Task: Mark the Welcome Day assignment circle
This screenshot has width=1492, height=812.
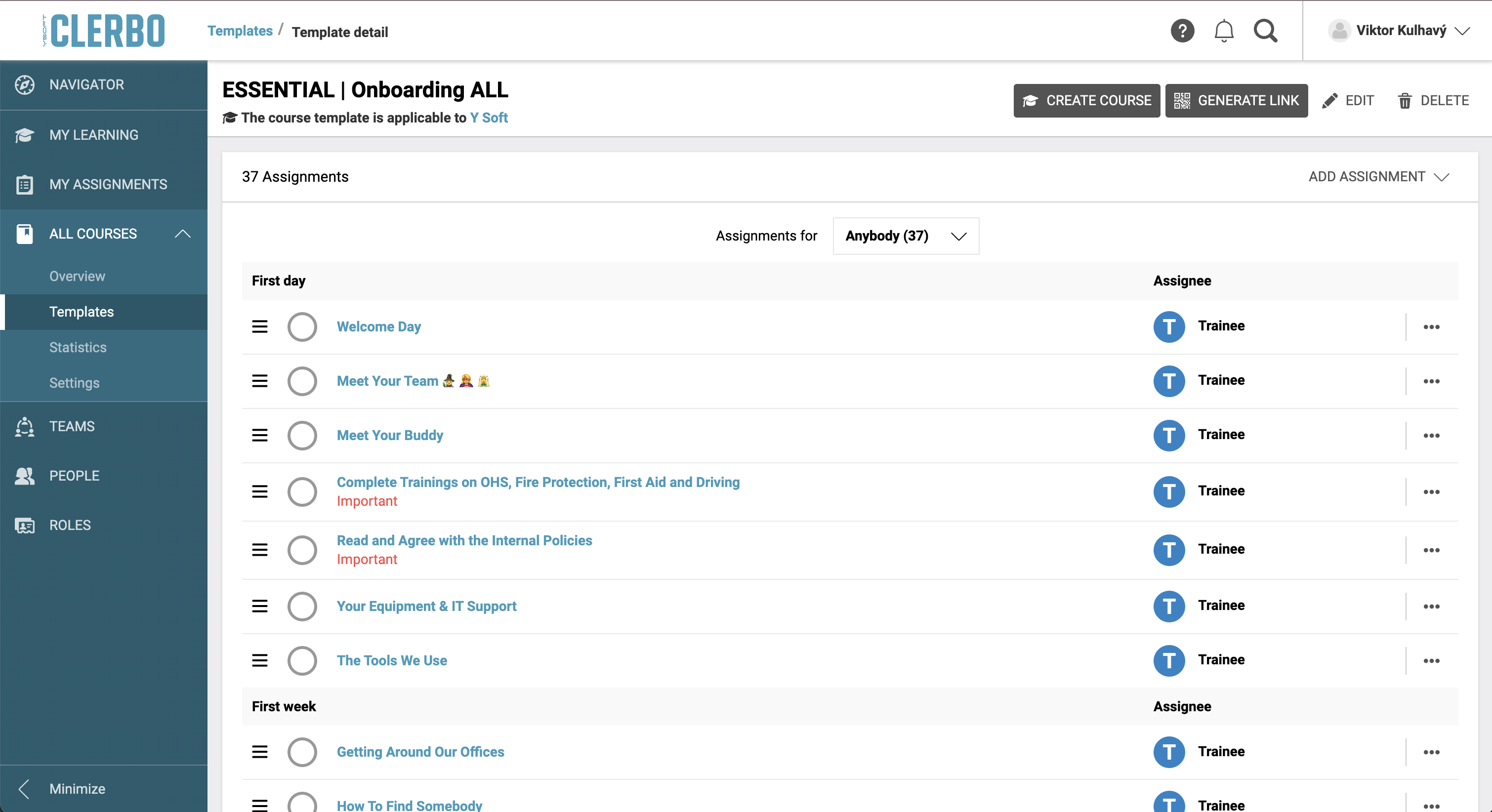Action: coord(302,326)
